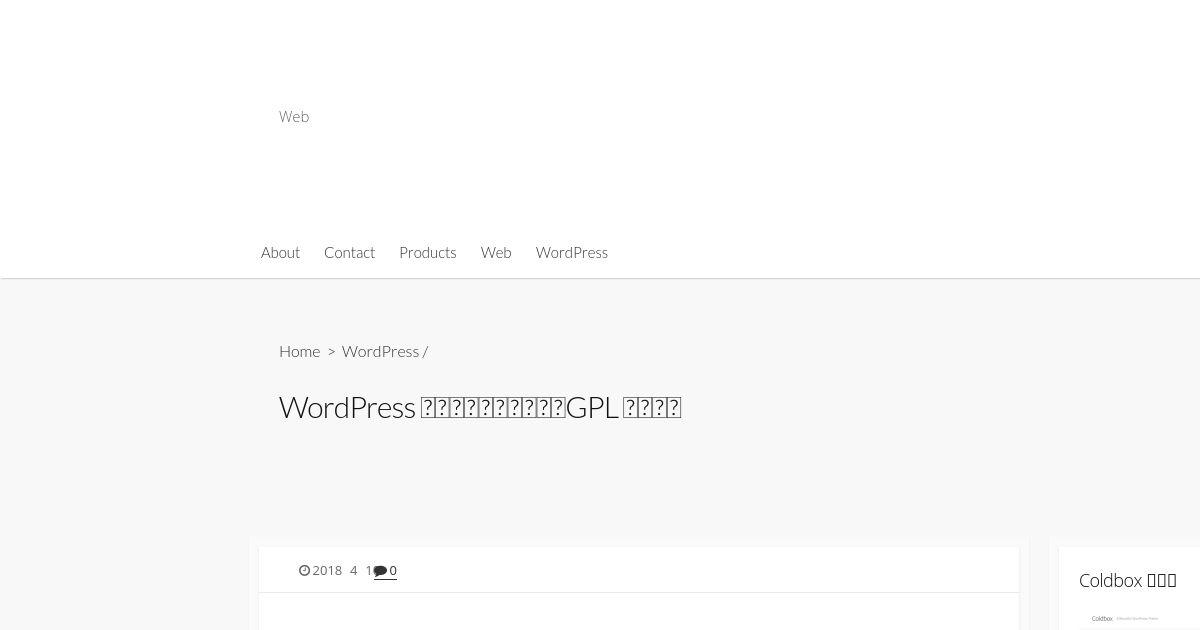This screenshot has height=630, width=1200.
Task: Click the Coldbox sidebar widget heading
Action: coord(1127,580)
